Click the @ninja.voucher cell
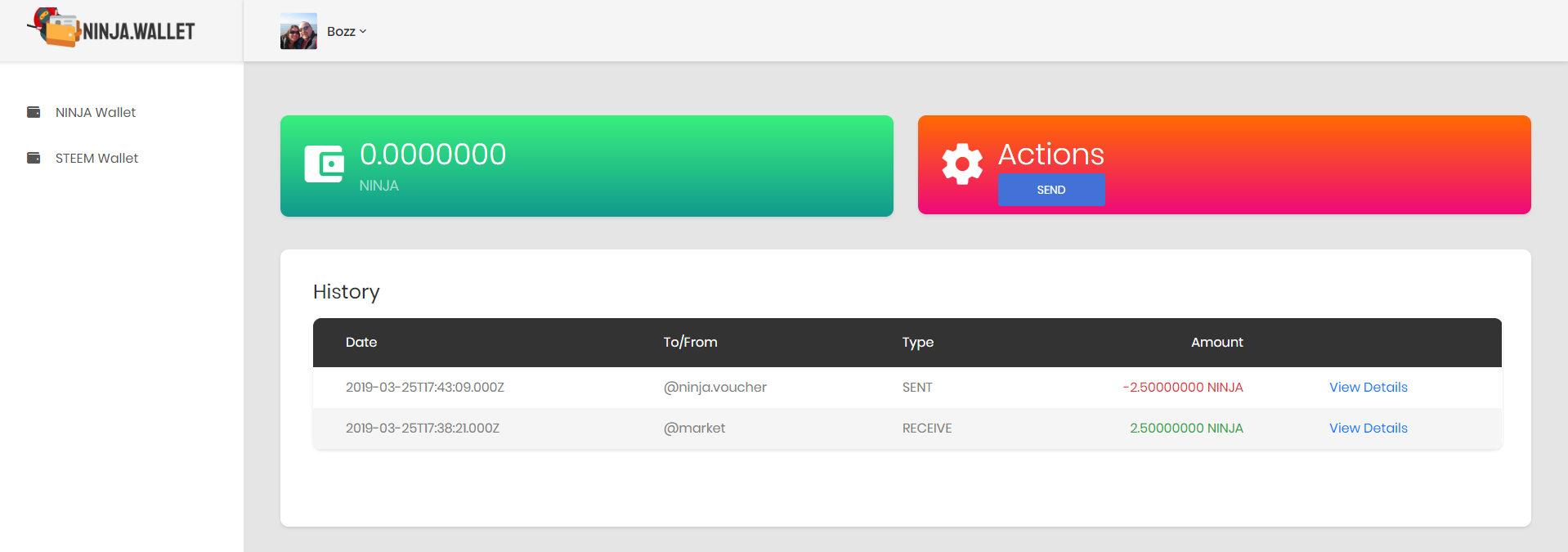This screenshot has width=1568, height=552. (715, 387)
